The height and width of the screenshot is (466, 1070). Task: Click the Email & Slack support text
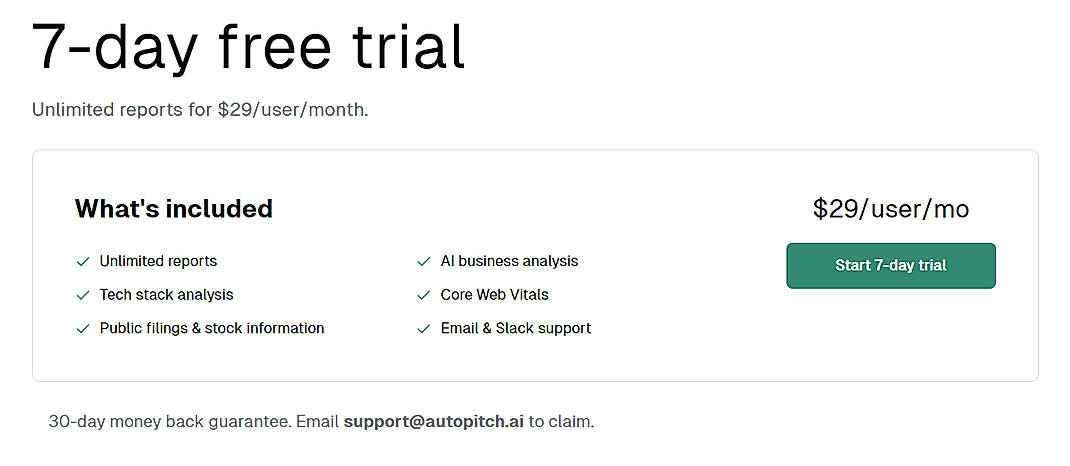click(515, 328)
